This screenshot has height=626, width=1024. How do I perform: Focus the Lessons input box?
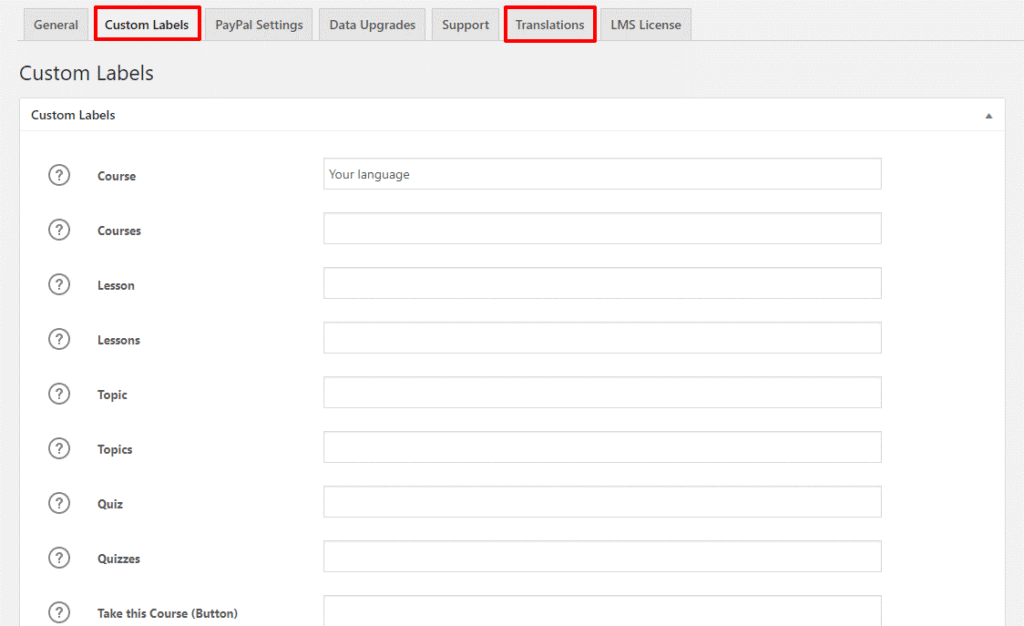[602, 338]
